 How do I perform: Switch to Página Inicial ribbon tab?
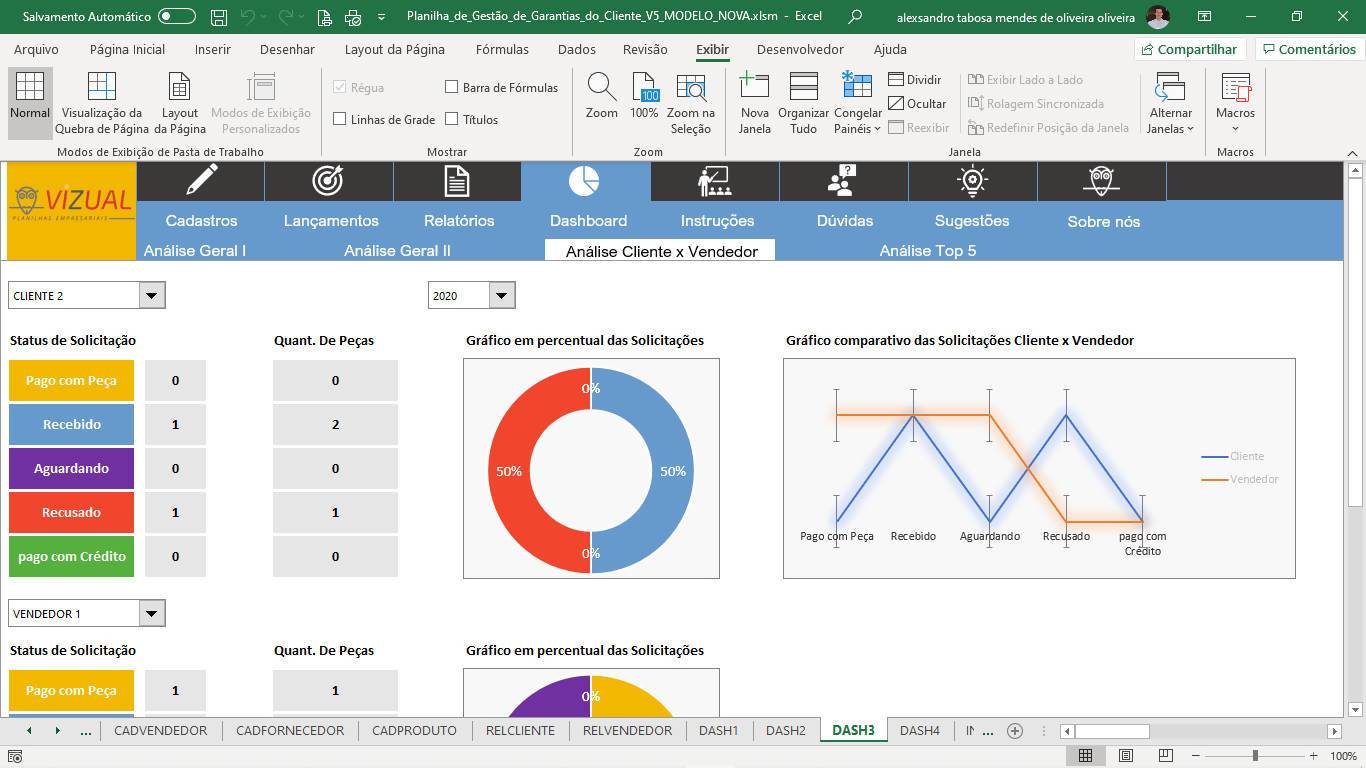tap(127, 49)
